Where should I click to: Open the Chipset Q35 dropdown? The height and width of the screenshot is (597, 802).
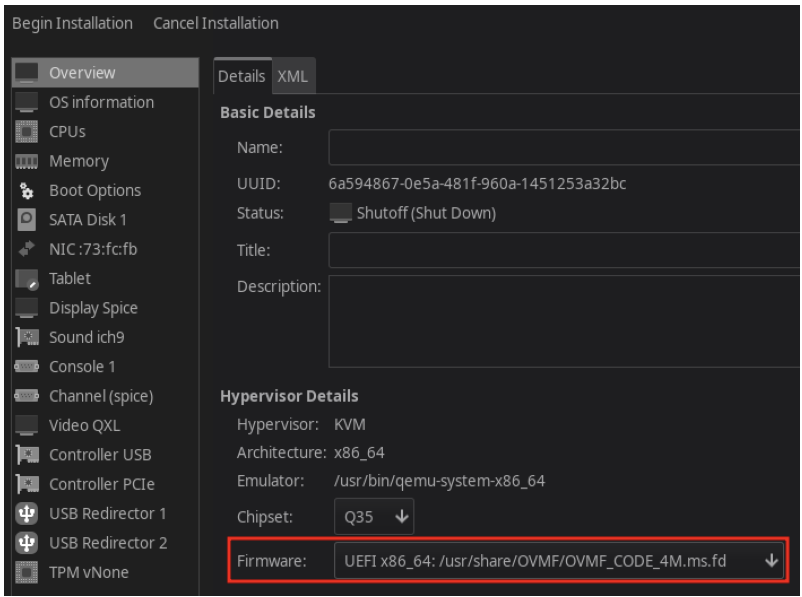pyautogui.click(x=373, y=517)
